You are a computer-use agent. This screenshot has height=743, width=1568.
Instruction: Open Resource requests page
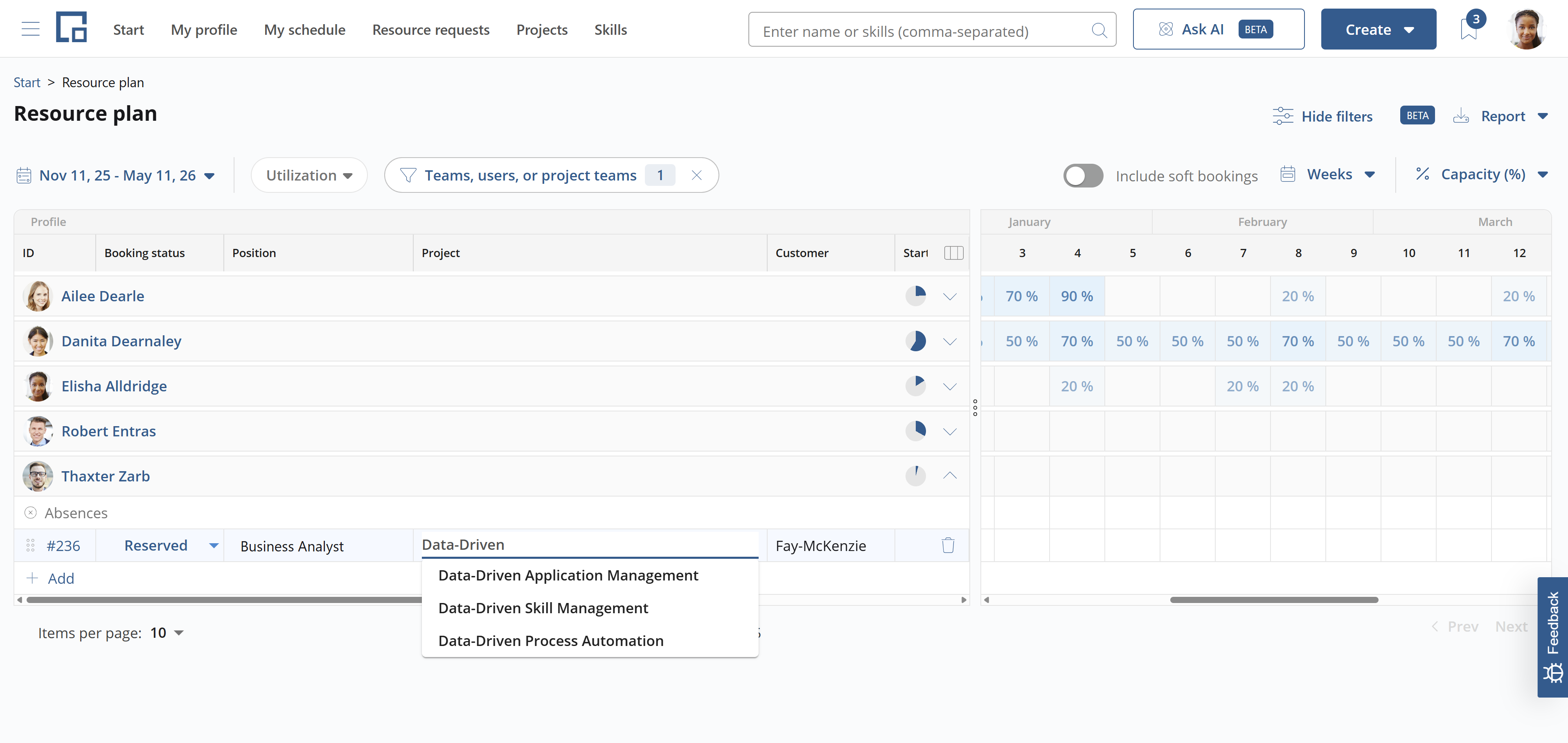click(431, 29)
